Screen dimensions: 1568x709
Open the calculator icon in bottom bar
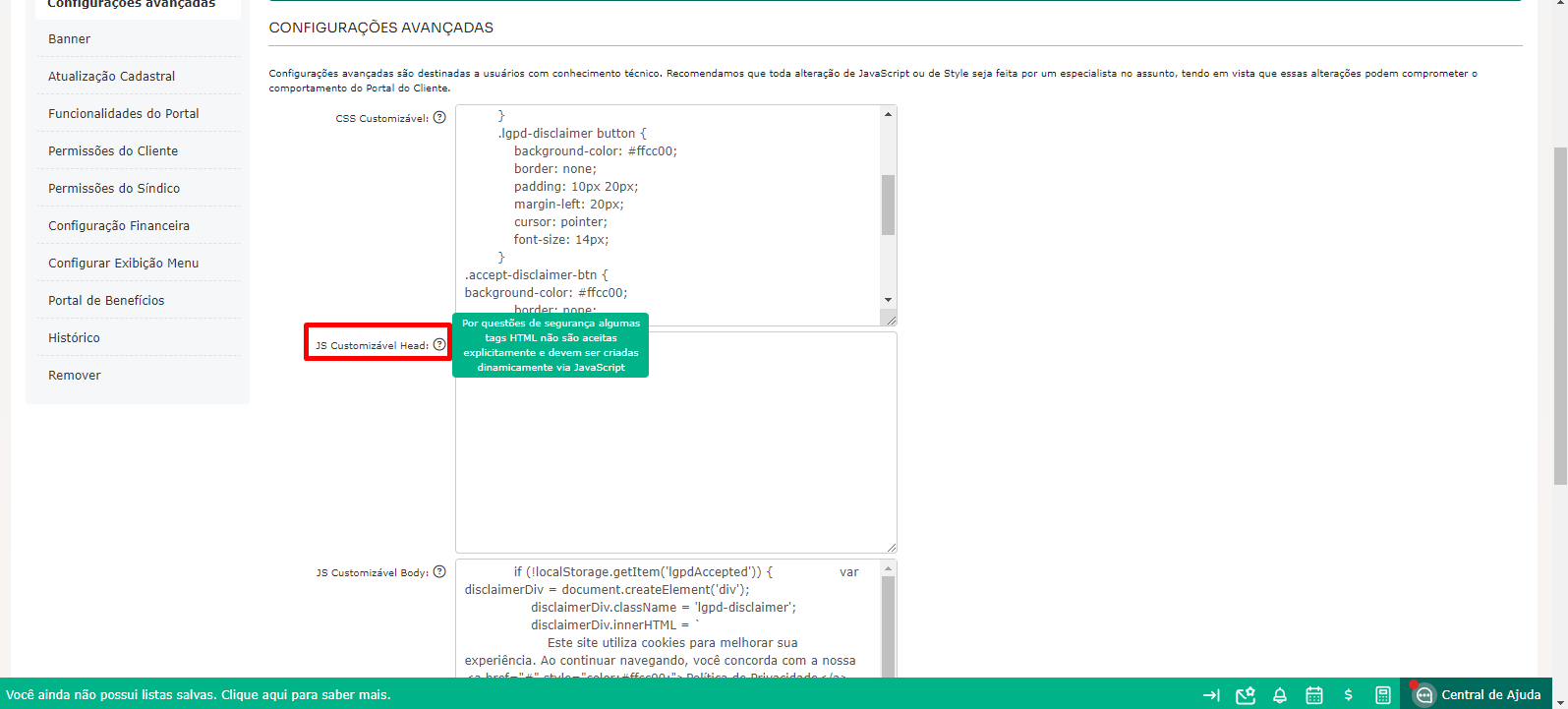click(1383, 695)
